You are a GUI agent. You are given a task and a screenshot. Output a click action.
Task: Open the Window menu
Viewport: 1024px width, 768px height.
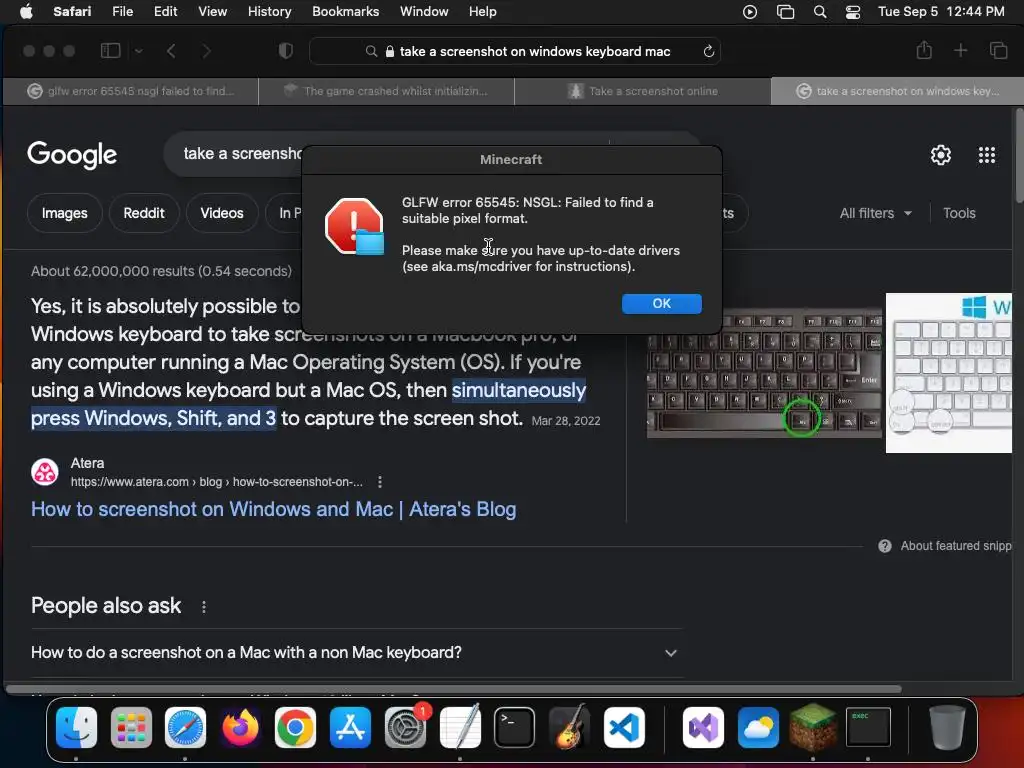click(424, 11)
